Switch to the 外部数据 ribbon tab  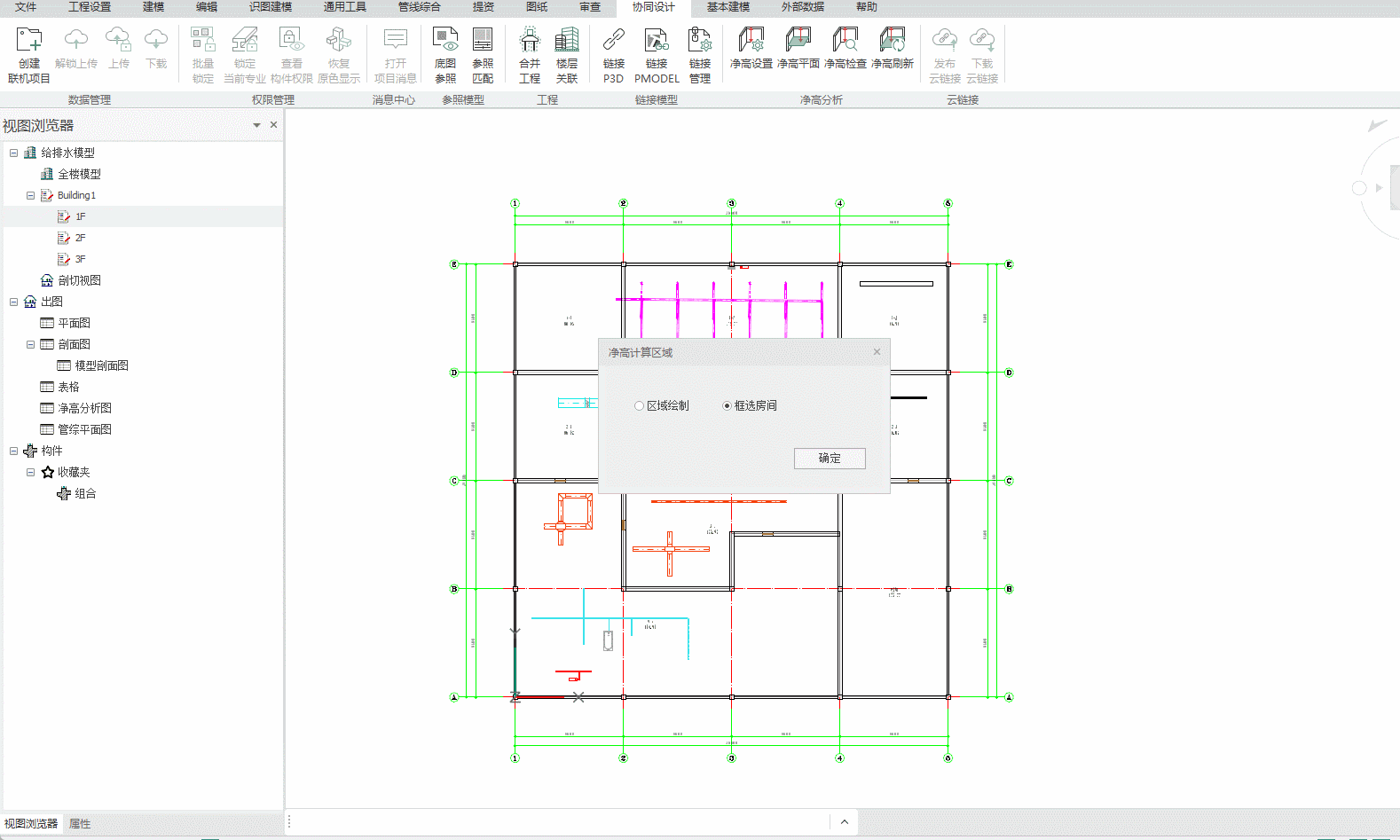[x=803, y=7]
